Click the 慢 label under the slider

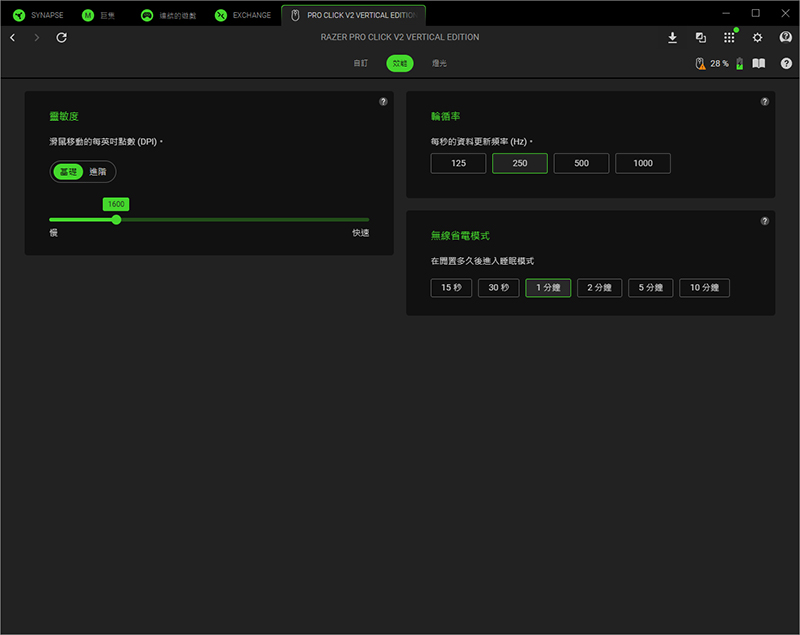[x=54, y=233]
